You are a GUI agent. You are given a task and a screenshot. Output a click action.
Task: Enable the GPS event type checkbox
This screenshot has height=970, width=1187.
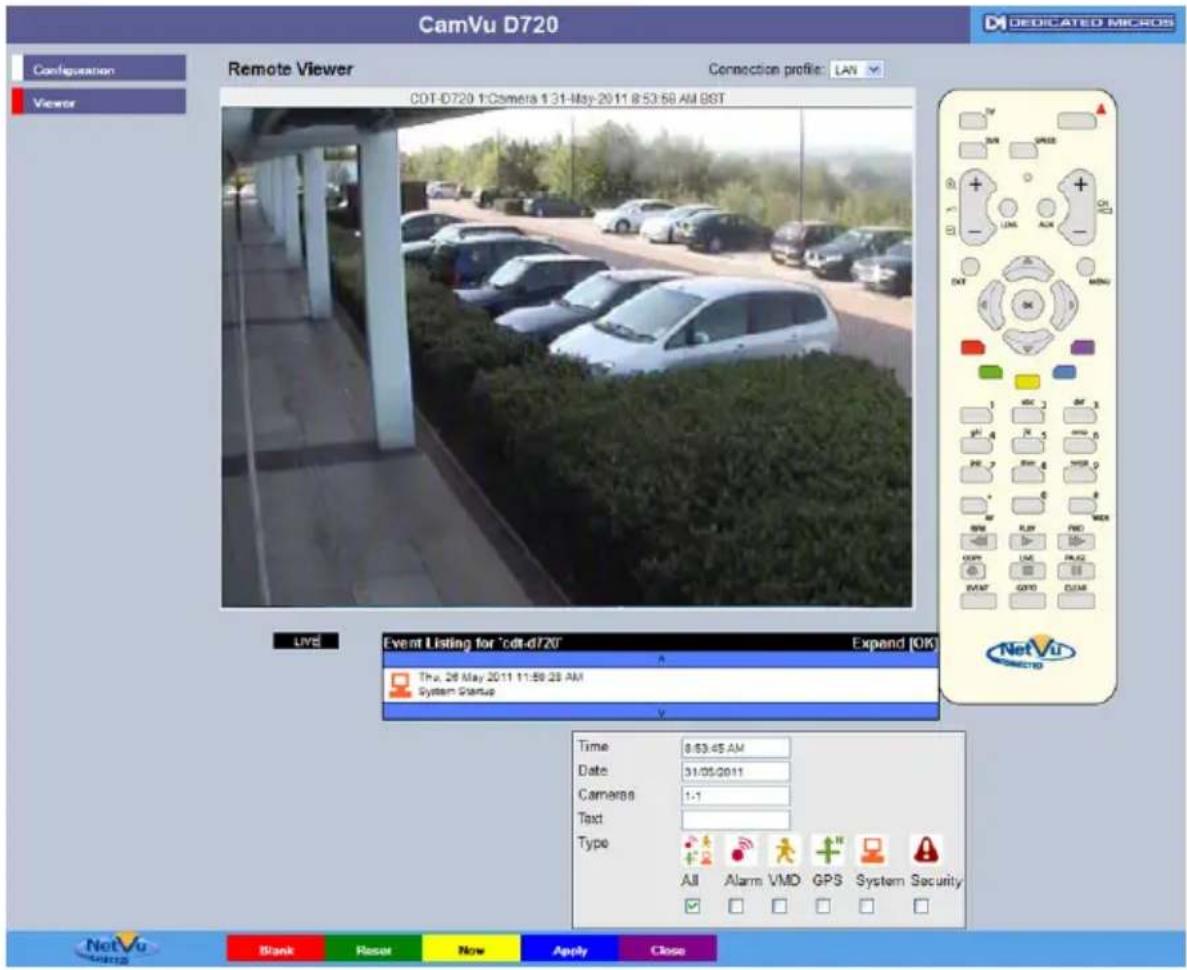[823, 906]
